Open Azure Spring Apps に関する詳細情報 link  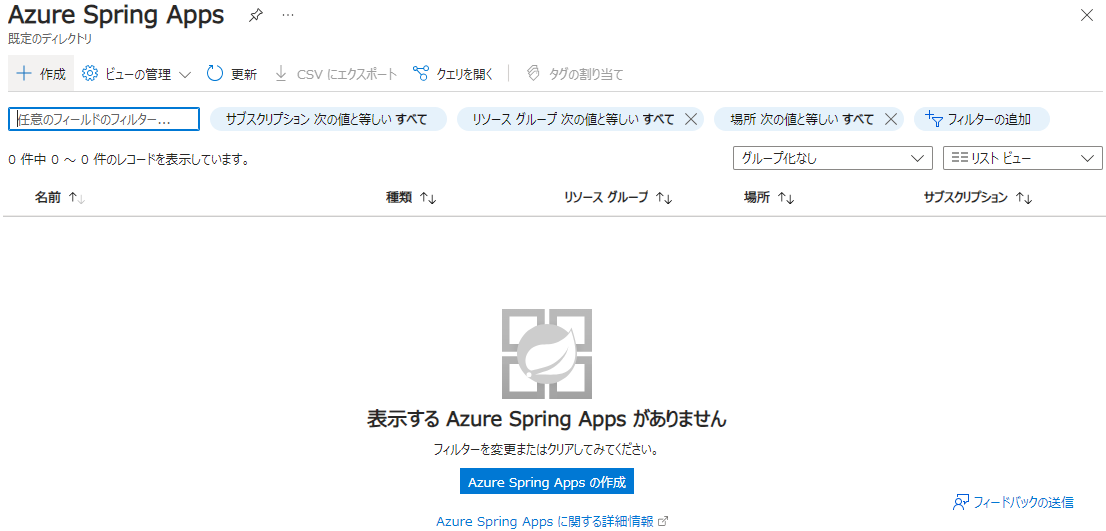[x=552, y=522]
